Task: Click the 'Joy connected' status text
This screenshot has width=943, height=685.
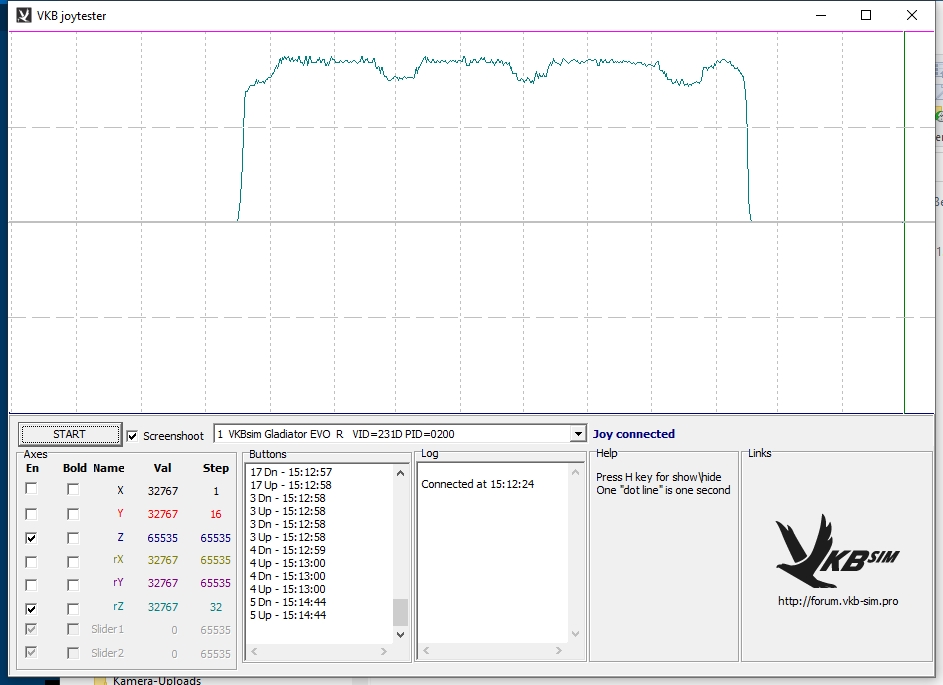Action: click(x=634, y=434)
